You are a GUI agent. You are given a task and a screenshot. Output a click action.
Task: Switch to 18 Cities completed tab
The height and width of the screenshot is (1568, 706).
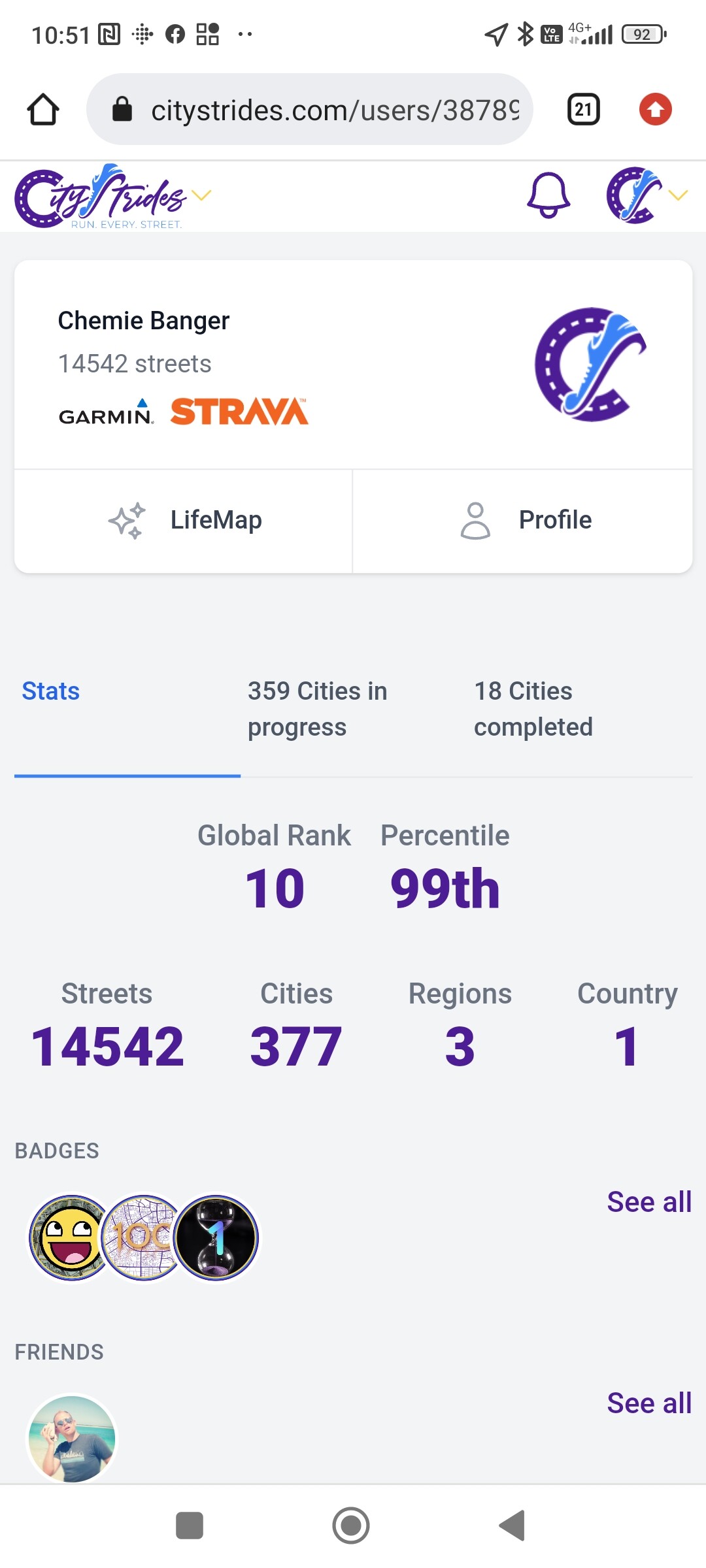pyautogui.click(x=533, y=709)
